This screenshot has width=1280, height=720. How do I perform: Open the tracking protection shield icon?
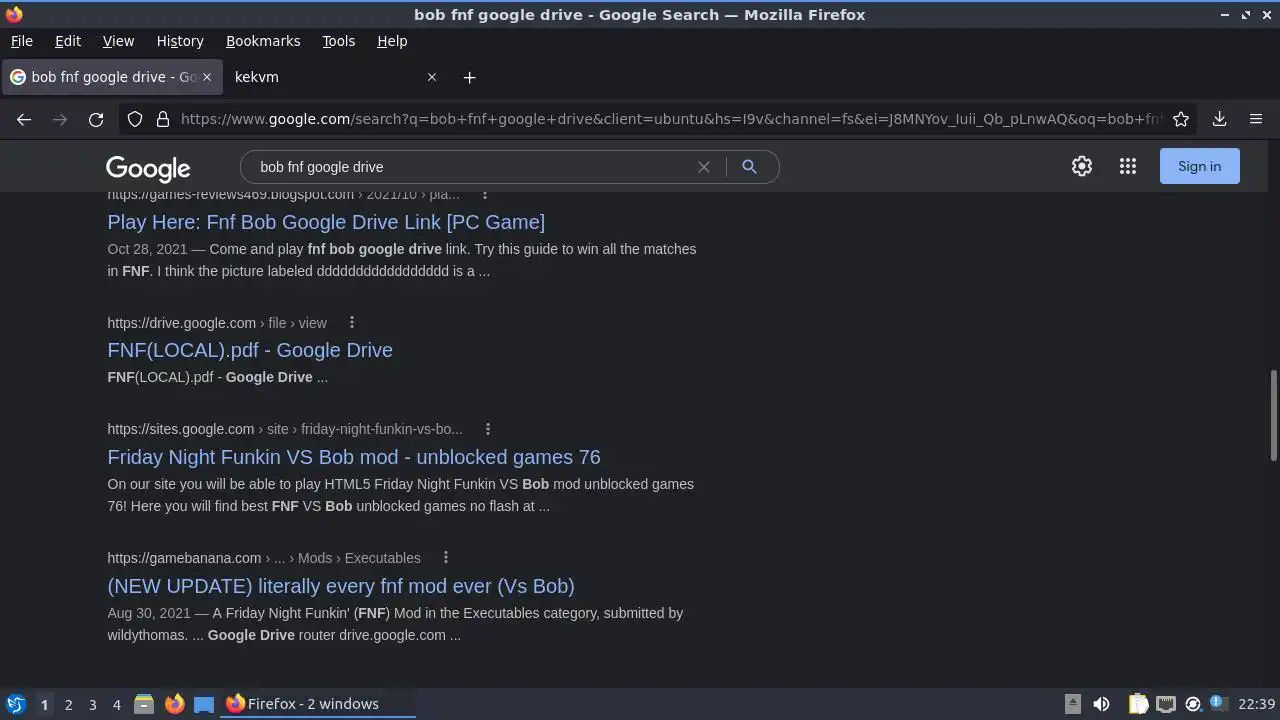click(x=135, y=119)
